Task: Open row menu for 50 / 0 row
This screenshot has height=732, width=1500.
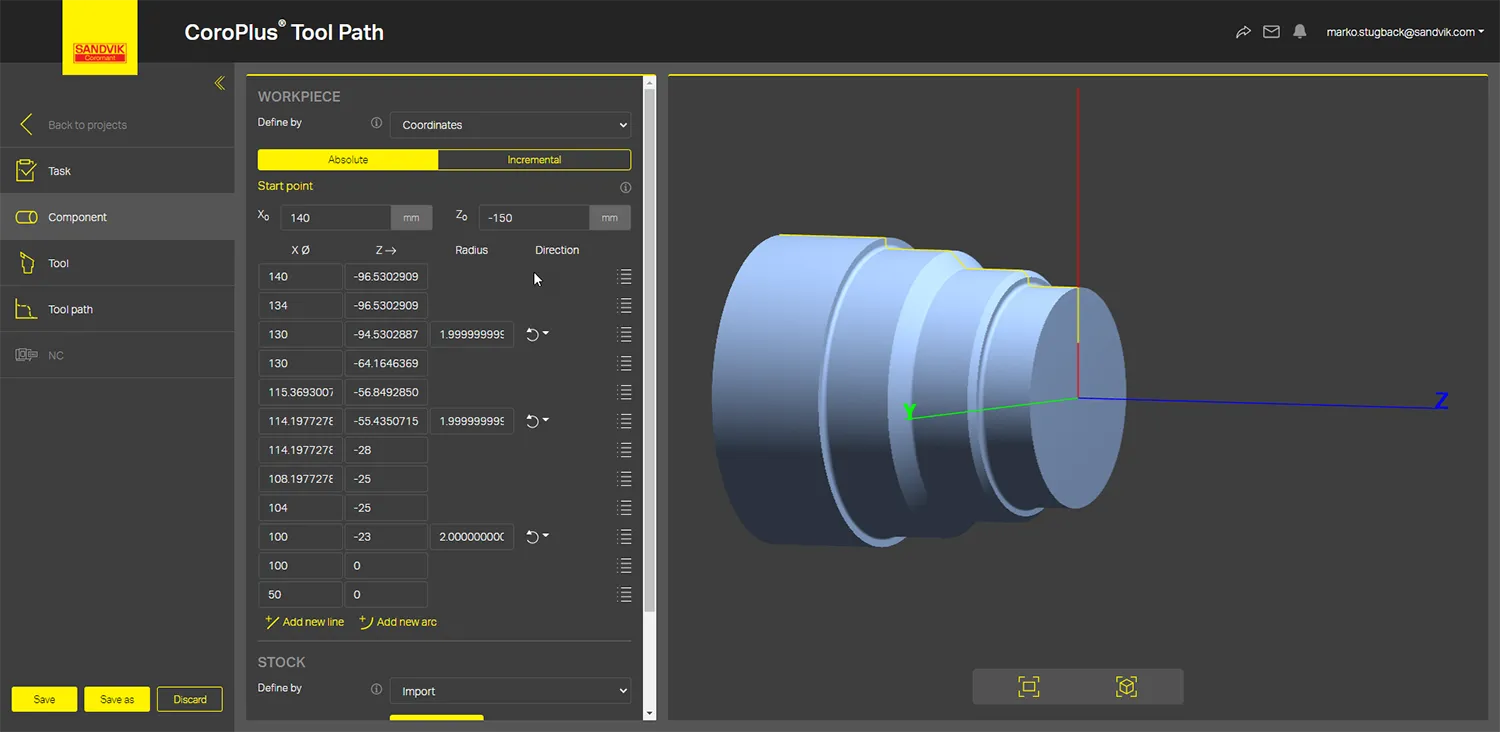Action: click(625, 595)
